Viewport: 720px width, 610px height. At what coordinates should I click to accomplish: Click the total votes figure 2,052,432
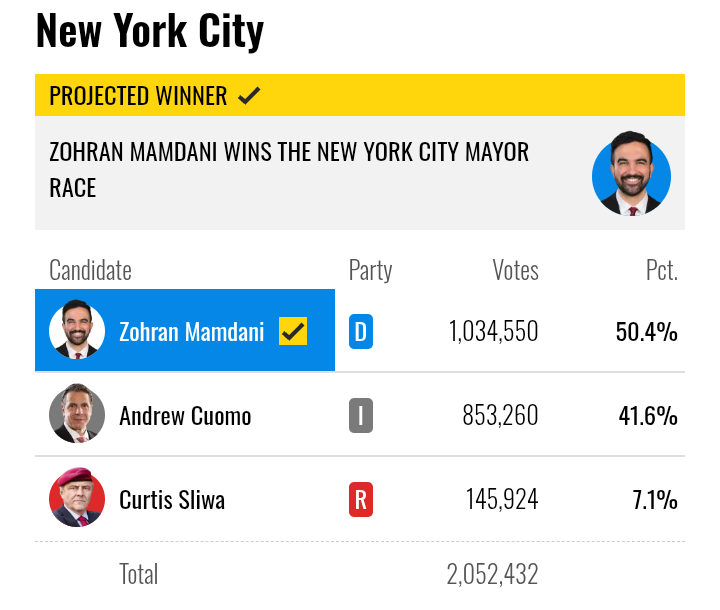[492, 574]
